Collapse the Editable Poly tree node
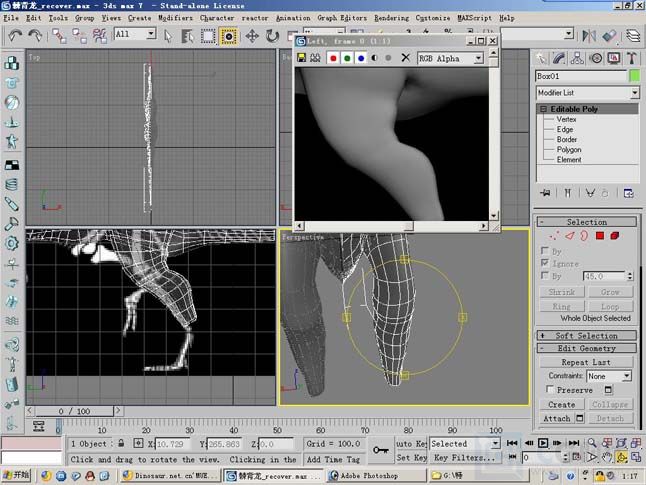 coord(543,109)
